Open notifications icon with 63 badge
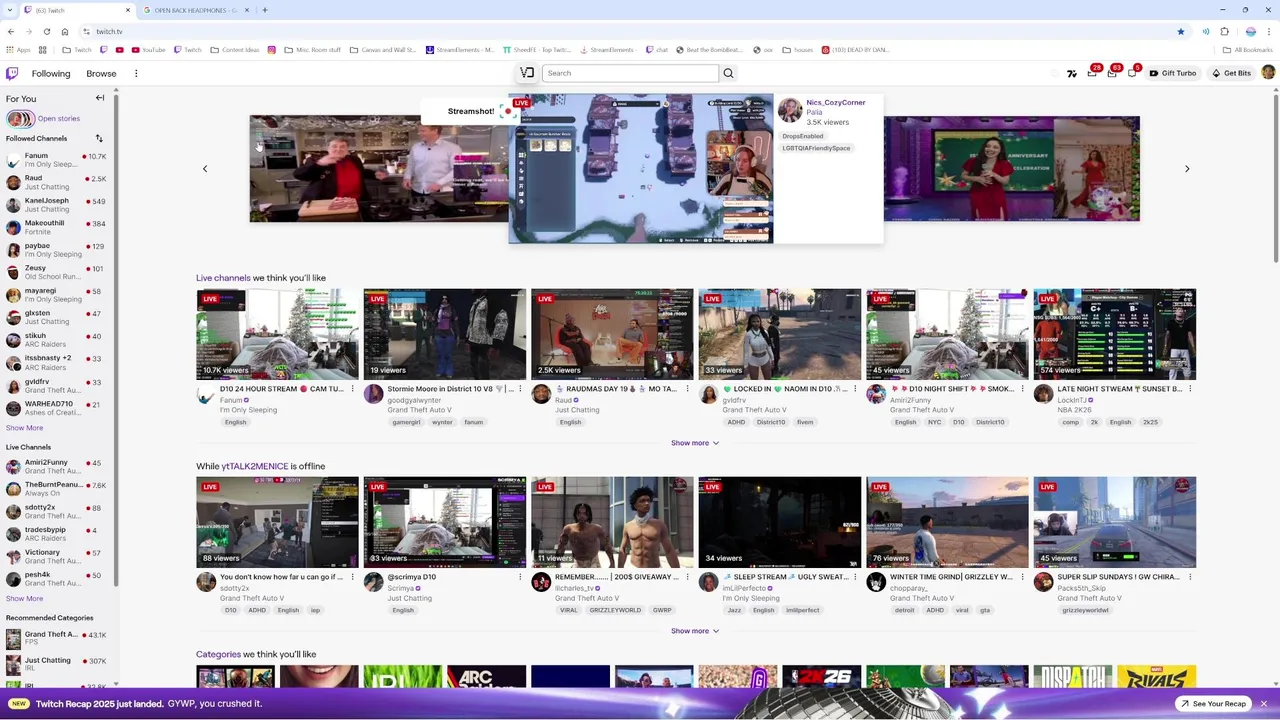This screenshot has width=1280, height=720. pos(1112,73)
